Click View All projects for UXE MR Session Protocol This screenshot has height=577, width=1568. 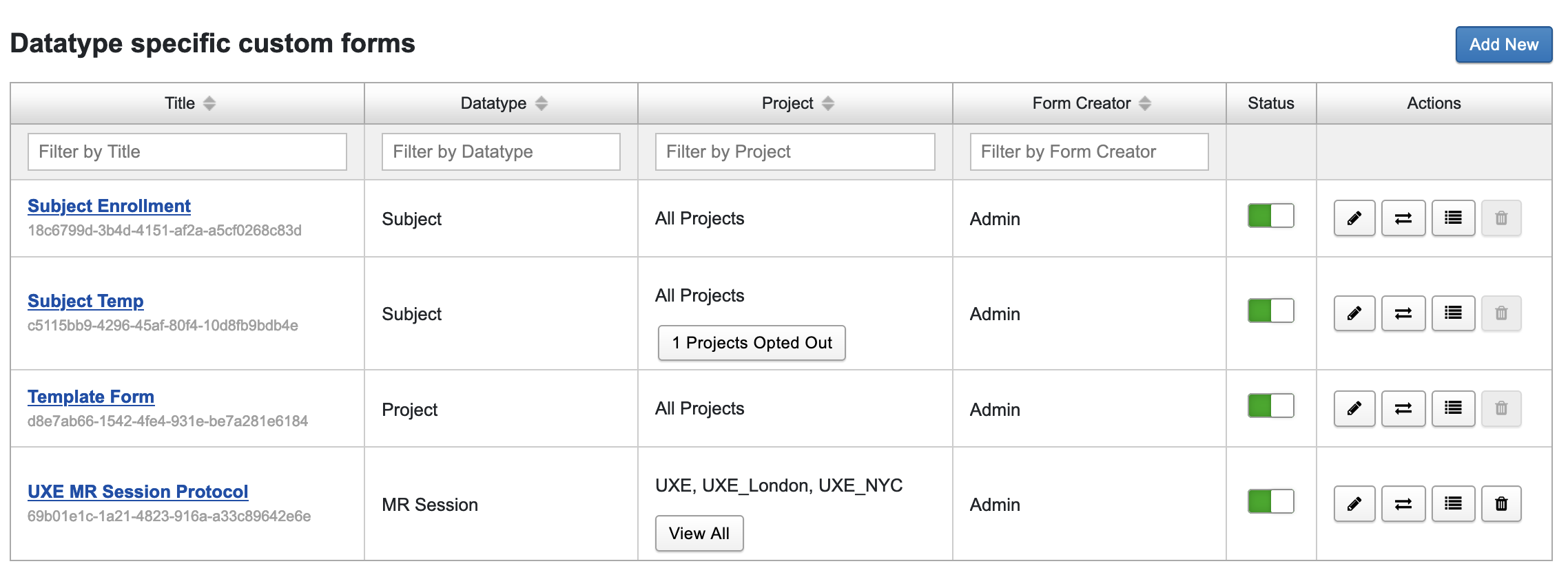[699, 533]
